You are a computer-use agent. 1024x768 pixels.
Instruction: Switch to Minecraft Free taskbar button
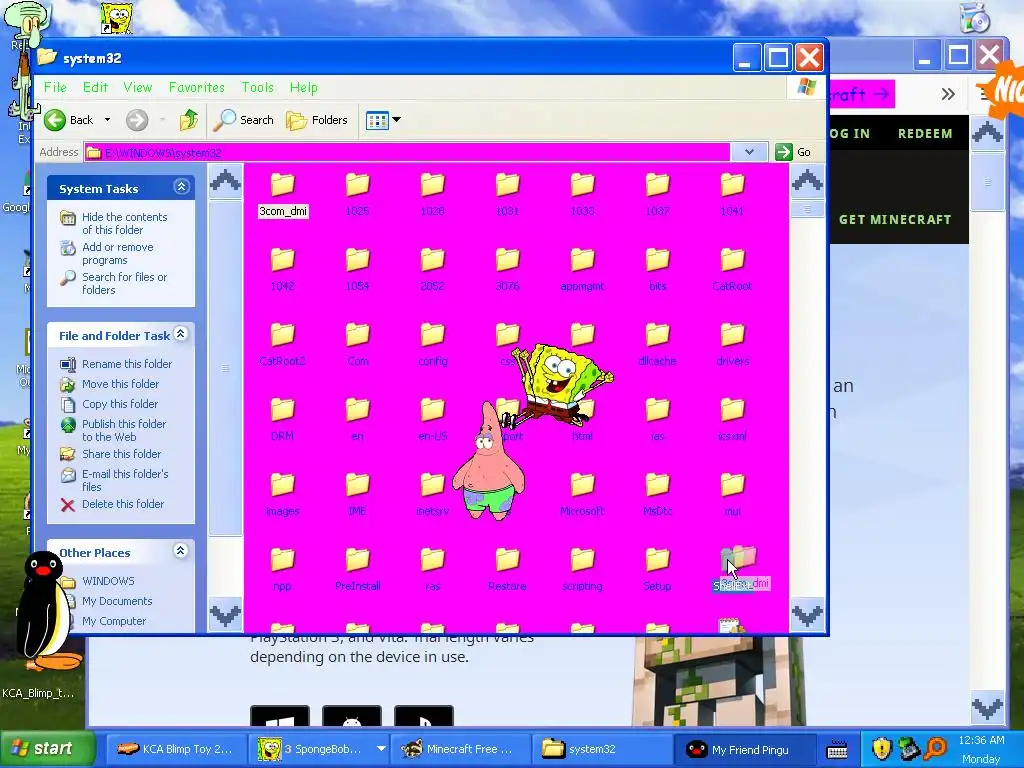coord(461,749)
